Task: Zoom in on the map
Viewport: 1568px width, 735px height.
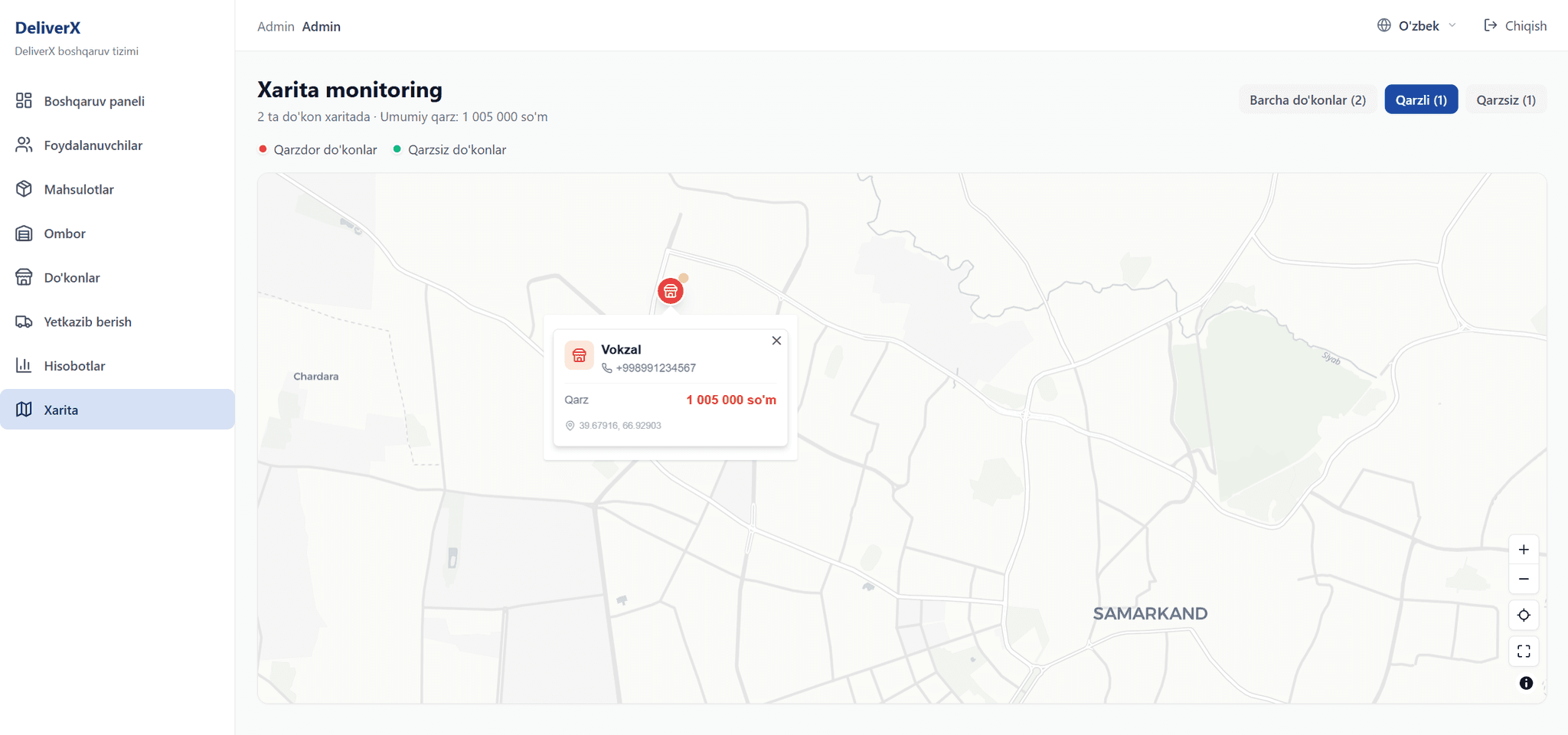Action: click(1524, 550)
